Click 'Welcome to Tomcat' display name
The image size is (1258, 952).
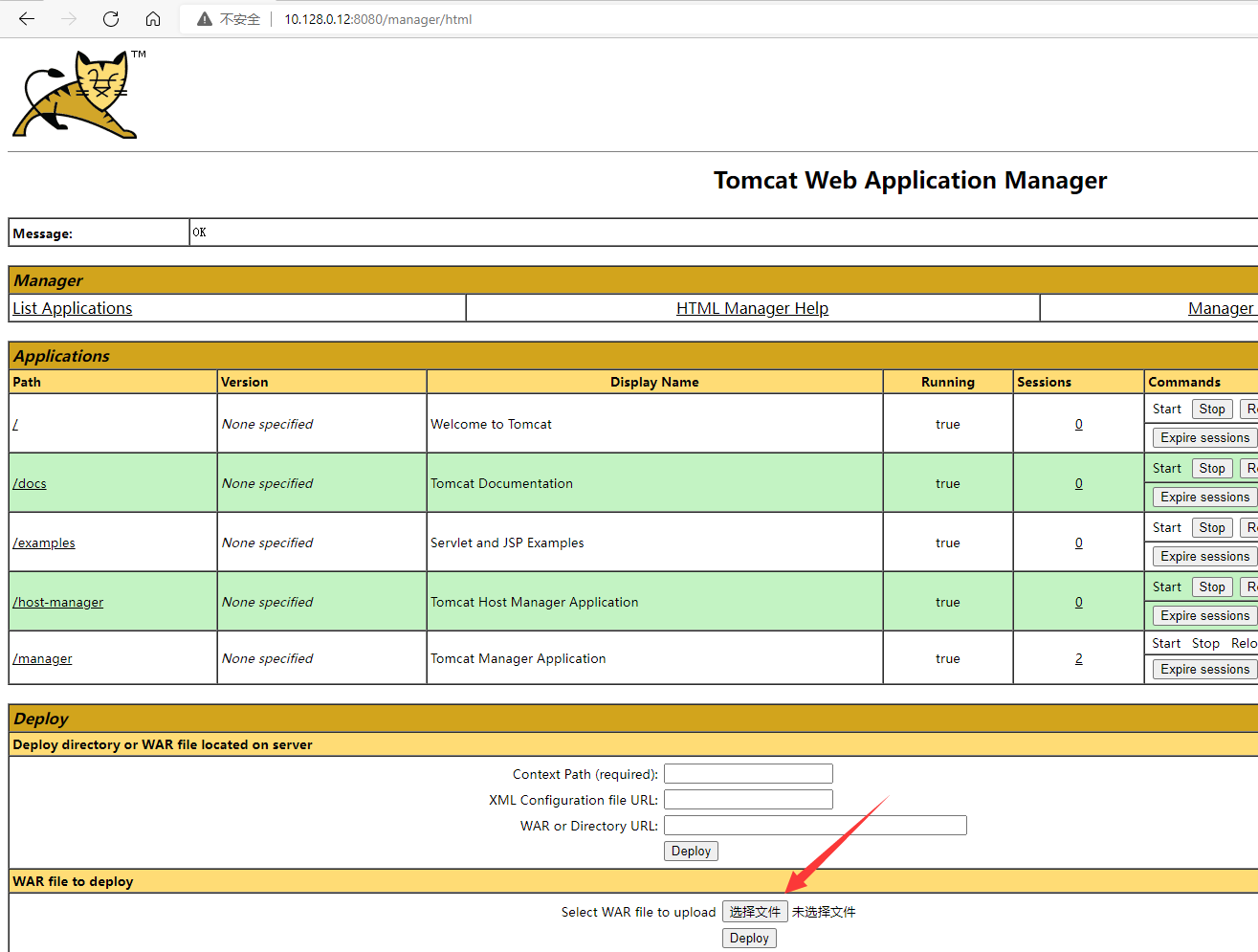[491, 424]
